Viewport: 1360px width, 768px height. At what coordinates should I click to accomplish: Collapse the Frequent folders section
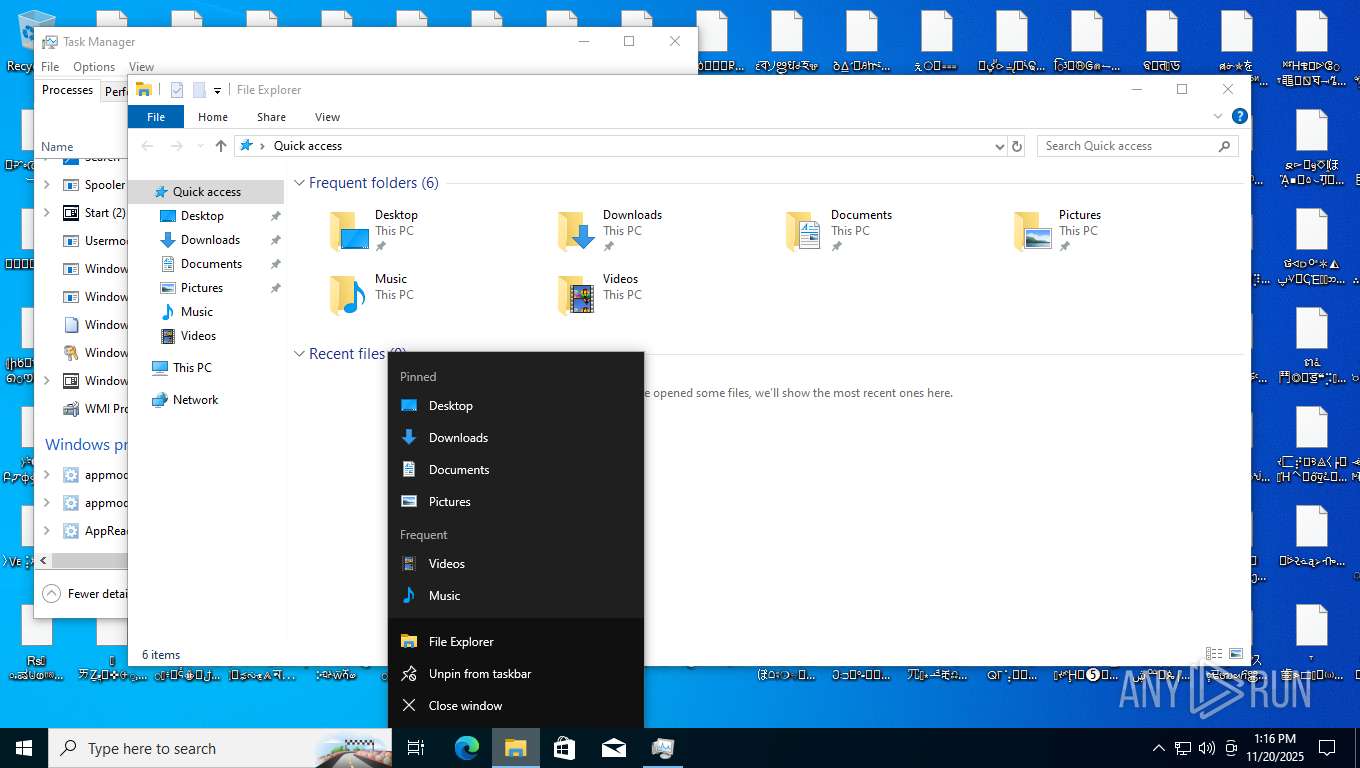click(299, 183)
